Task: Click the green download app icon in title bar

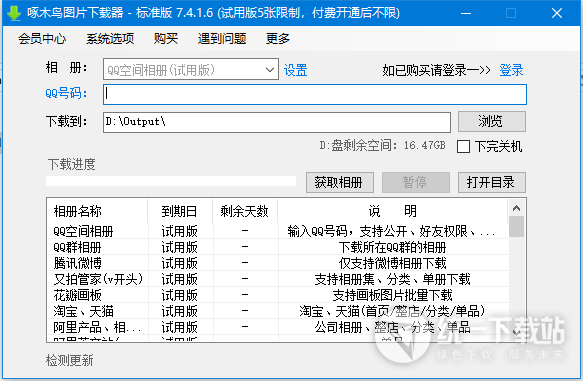Action: 14,13
